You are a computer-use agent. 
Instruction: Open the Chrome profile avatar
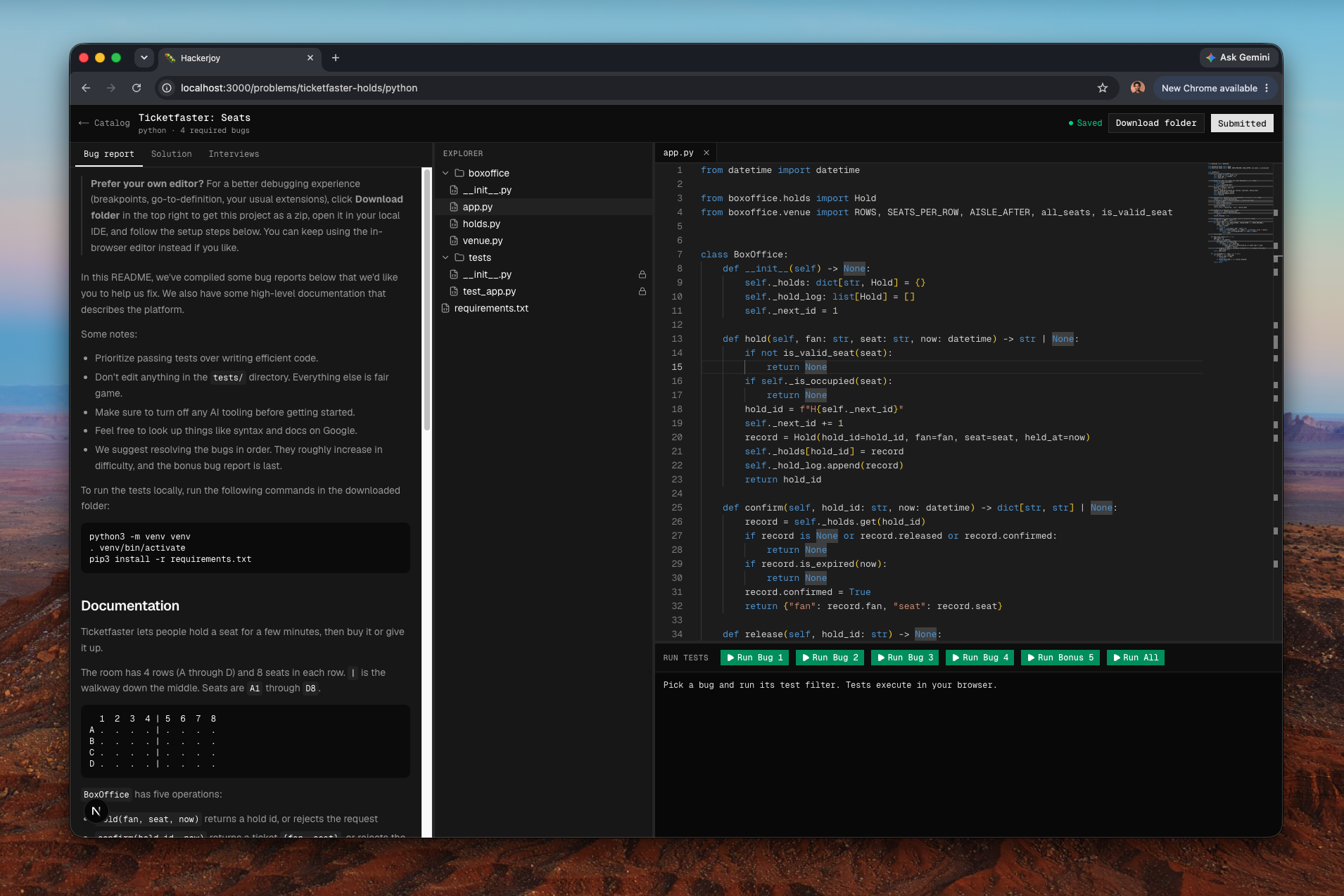[x=1138, y=88]
